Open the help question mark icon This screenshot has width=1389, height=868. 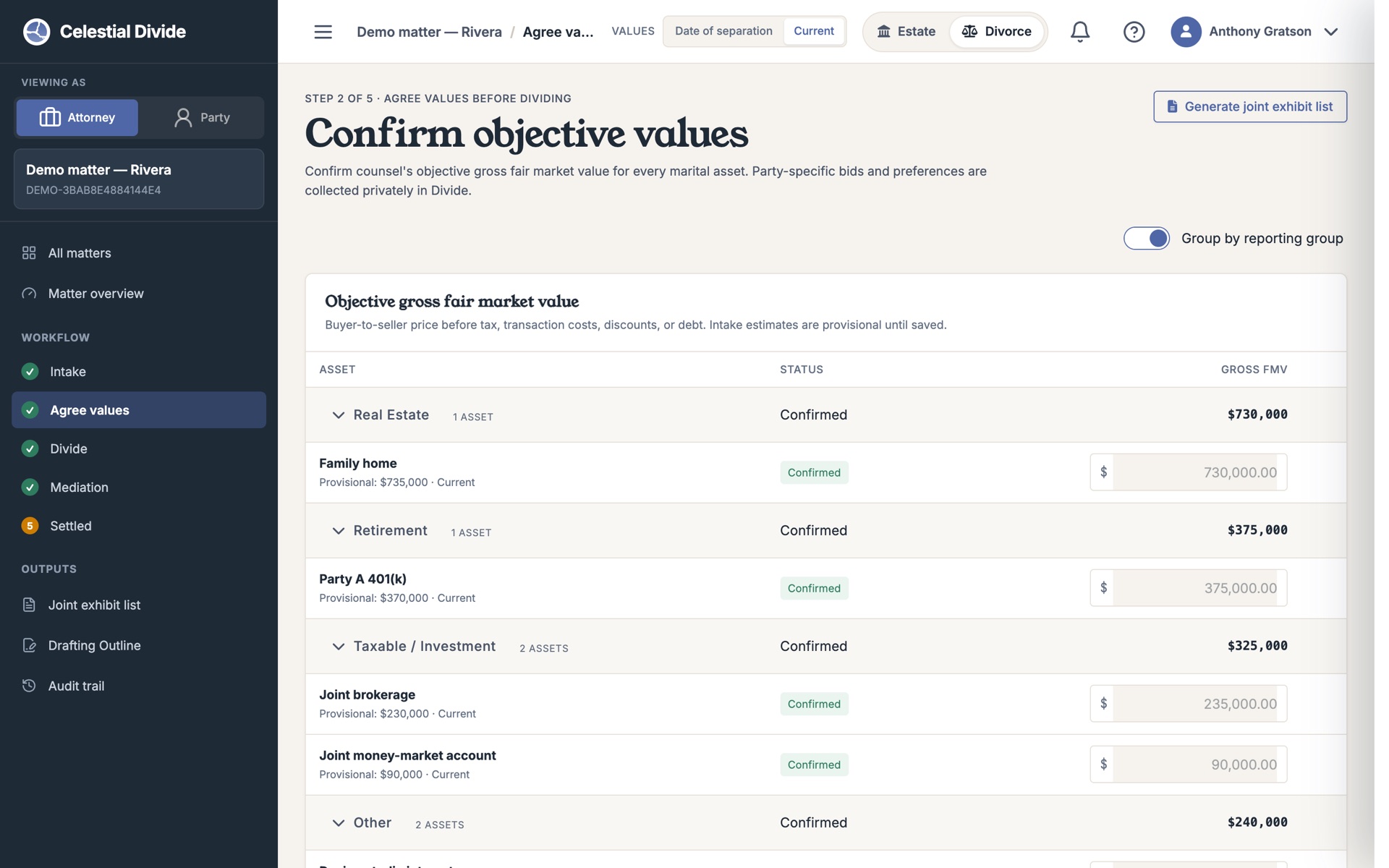[x=1134, y=32]
